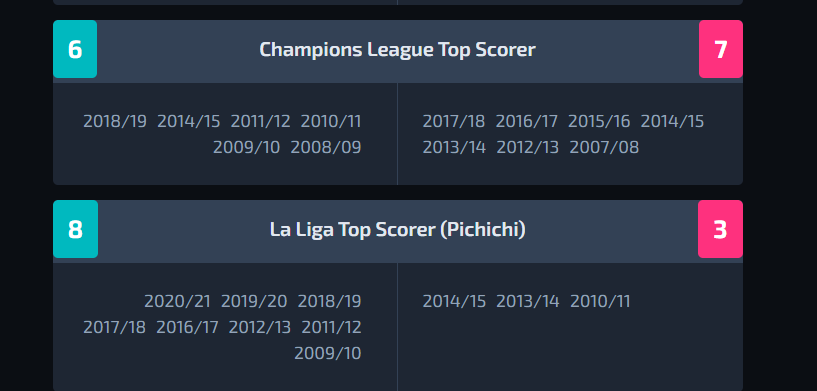
Task: Click 2016/17 in the La Liga left column
Action: 187,327
